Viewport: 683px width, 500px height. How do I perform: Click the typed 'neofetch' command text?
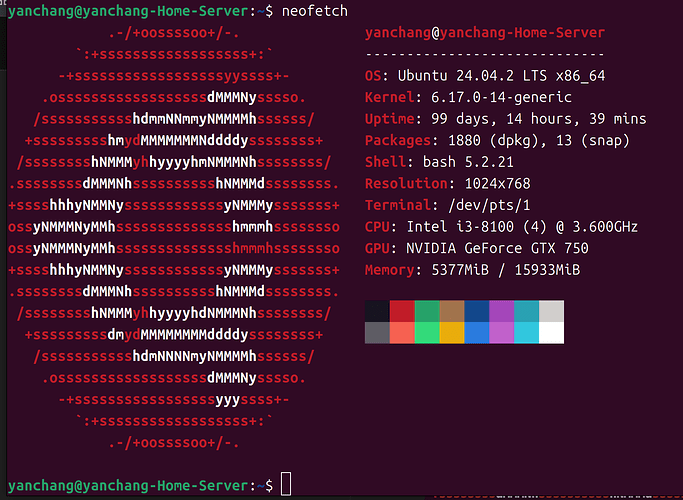[x=315, y=11]
